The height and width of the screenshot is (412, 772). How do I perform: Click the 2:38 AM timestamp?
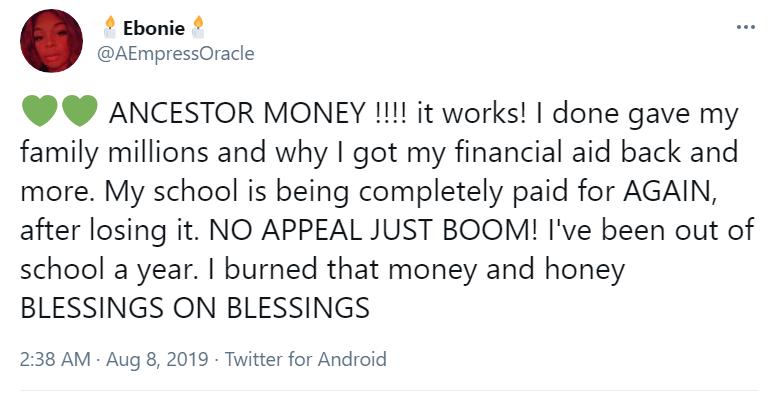(x=55, y=359)
